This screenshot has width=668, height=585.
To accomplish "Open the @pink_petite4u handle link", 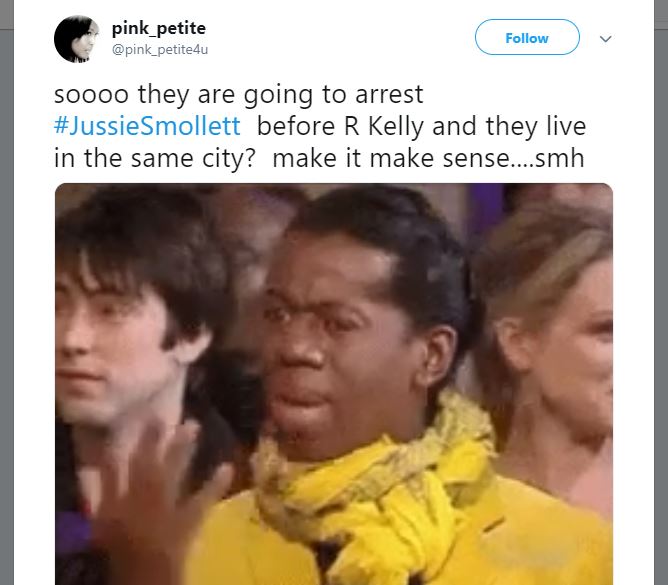I will (x=160, y=50).
